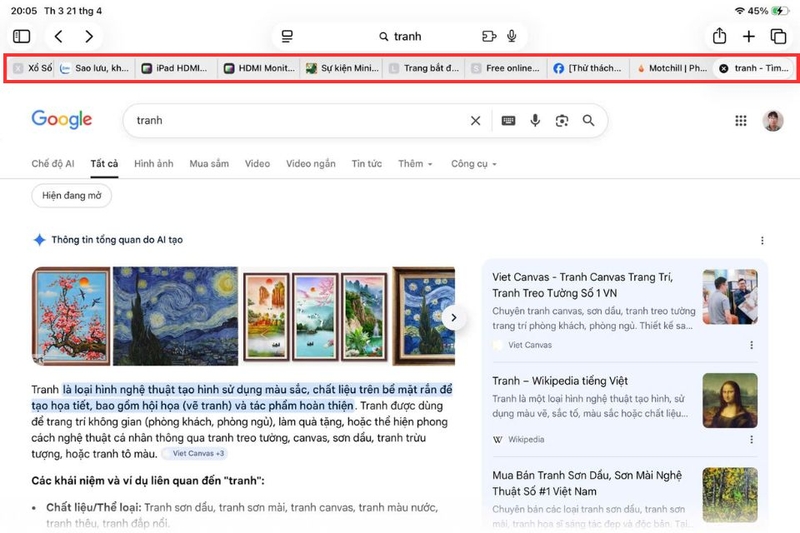This screenshot has height=533, width=800.
Task: Open Tranh – Wikipedia tiếng Việt link
Action: (x=560, y=381)
